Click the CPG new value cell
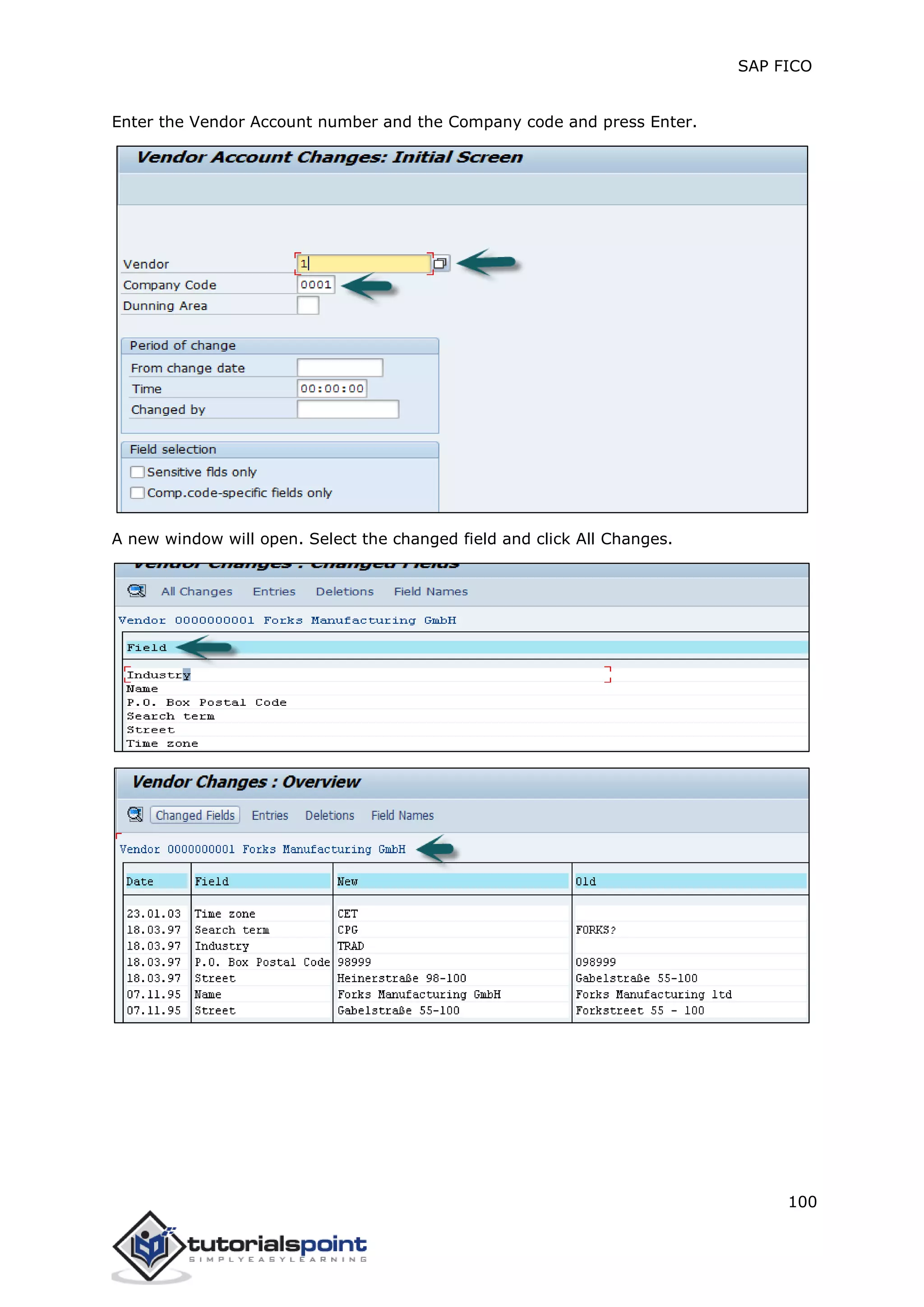 click(348, 930)
